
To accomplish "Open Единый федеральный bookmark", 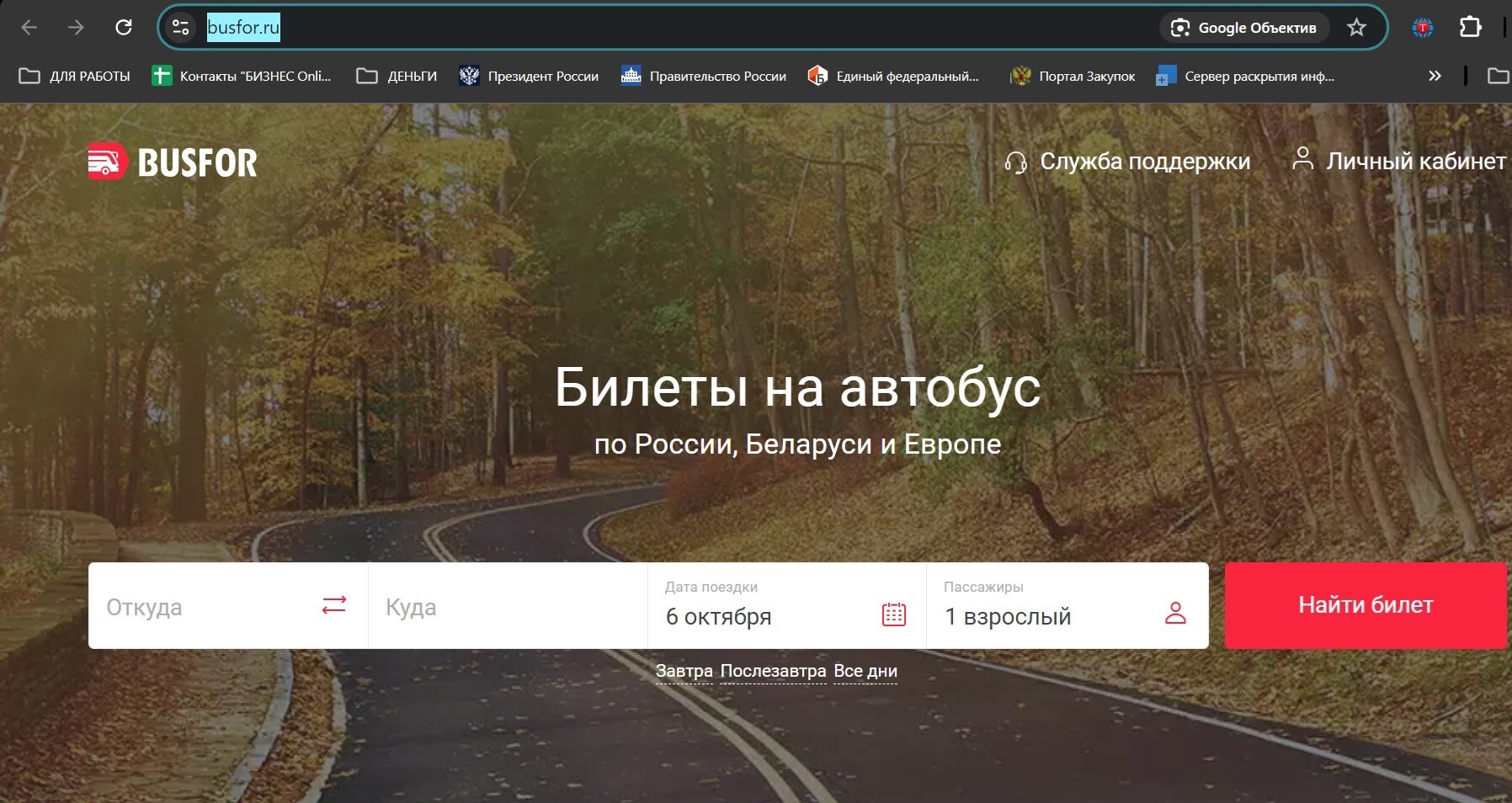I will point(893,76).
